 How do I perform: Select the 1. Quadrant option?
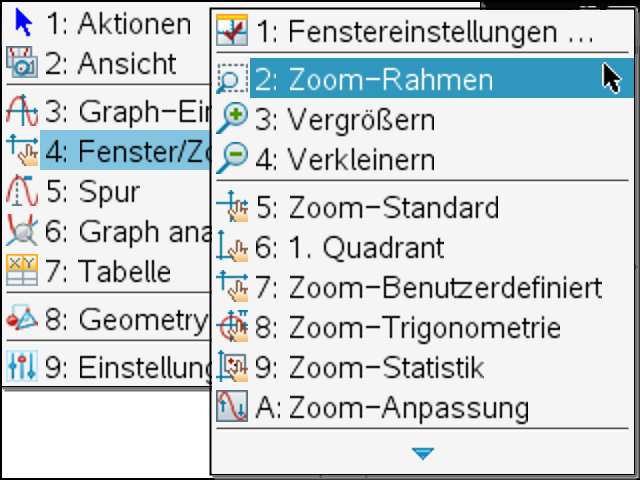click(x=365, y=247)
